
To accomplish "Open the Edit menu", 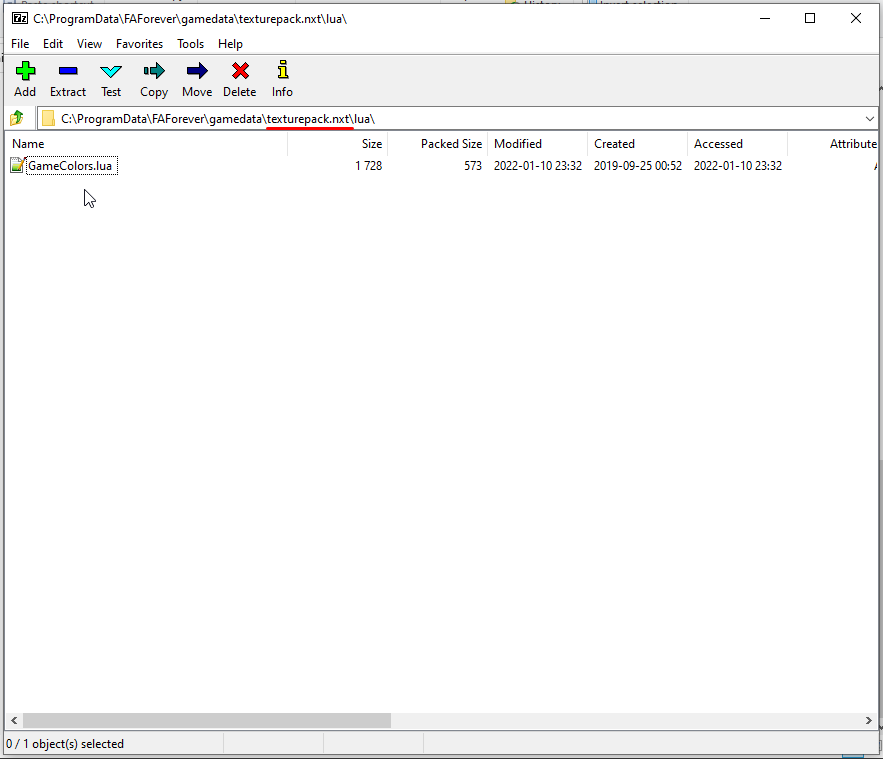I will coord(53,44).
